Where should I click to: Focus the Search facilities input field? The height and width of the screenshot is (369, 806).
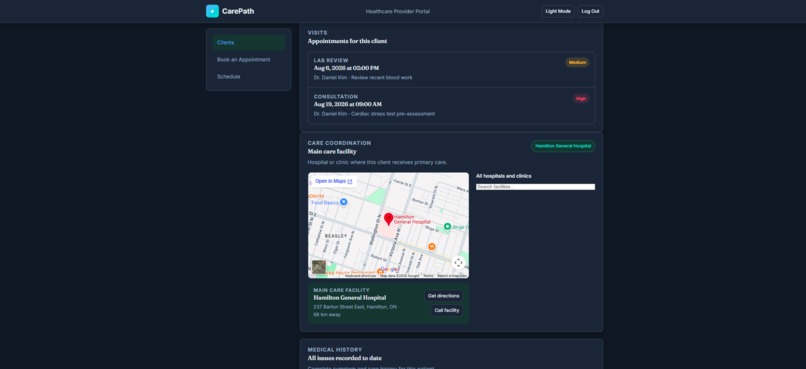(x=536, y=187)
